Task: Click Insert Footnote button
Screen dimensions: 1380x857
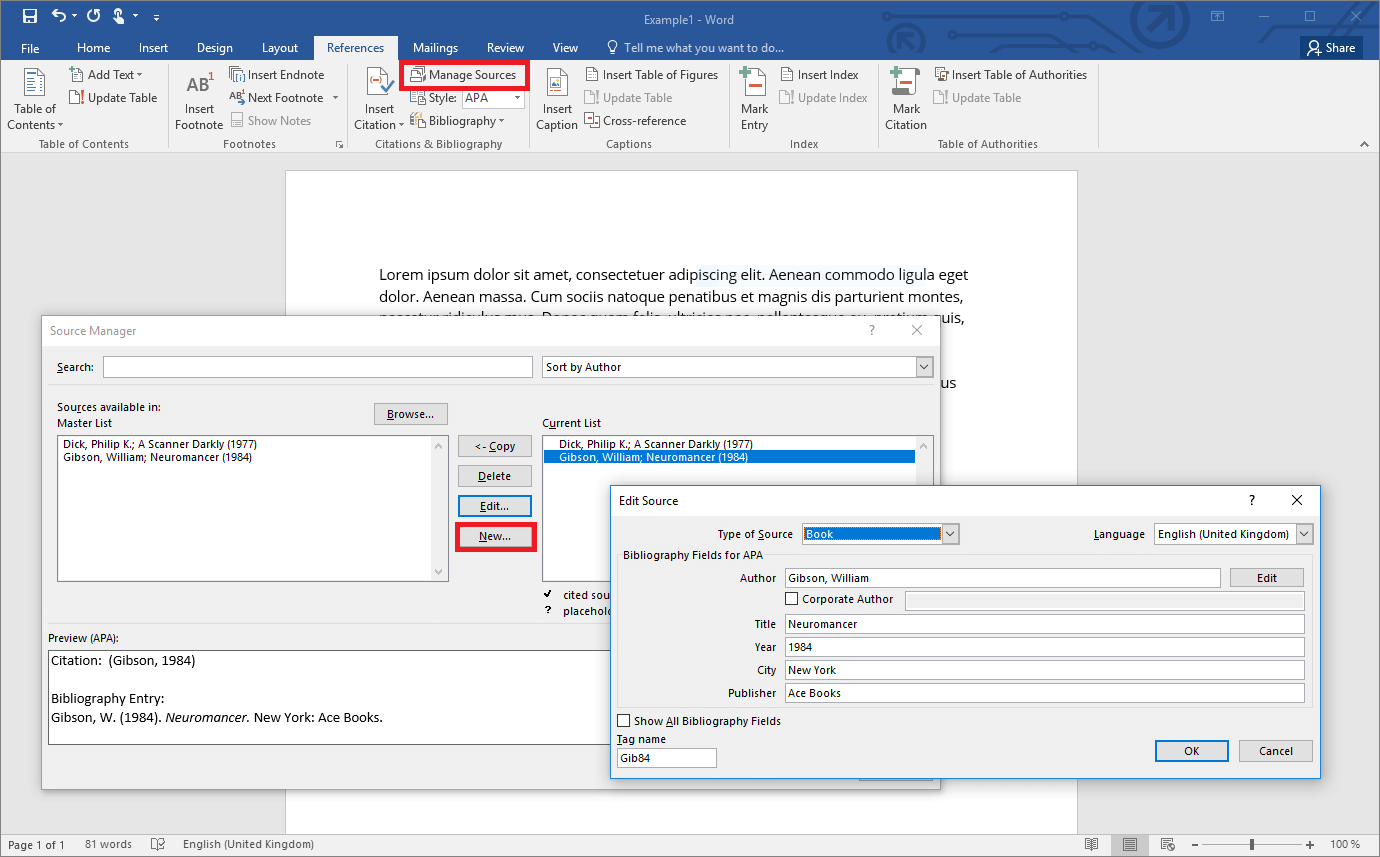Action: [x=199, y=100]
